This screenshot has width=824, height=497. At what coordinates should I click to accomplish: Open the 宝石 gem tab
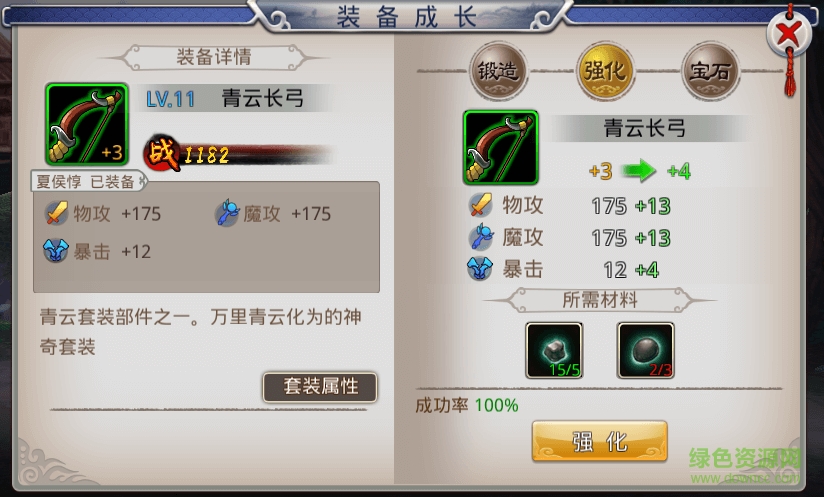click(x=710, y=71)
